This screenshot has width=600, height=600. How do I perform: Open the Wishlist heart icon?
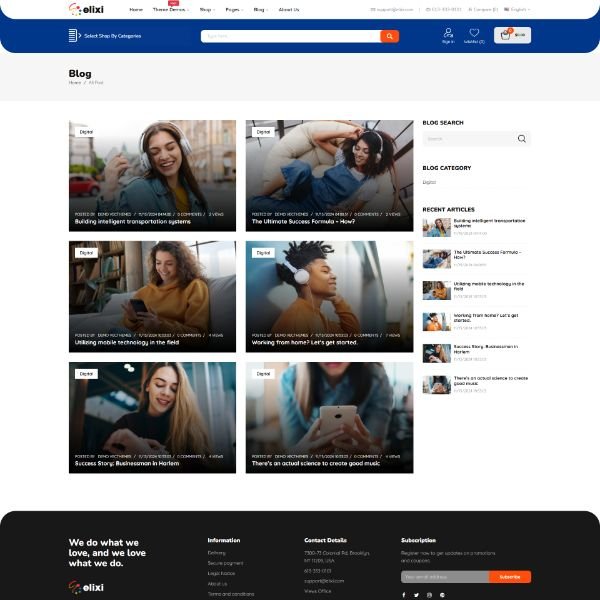474,33
